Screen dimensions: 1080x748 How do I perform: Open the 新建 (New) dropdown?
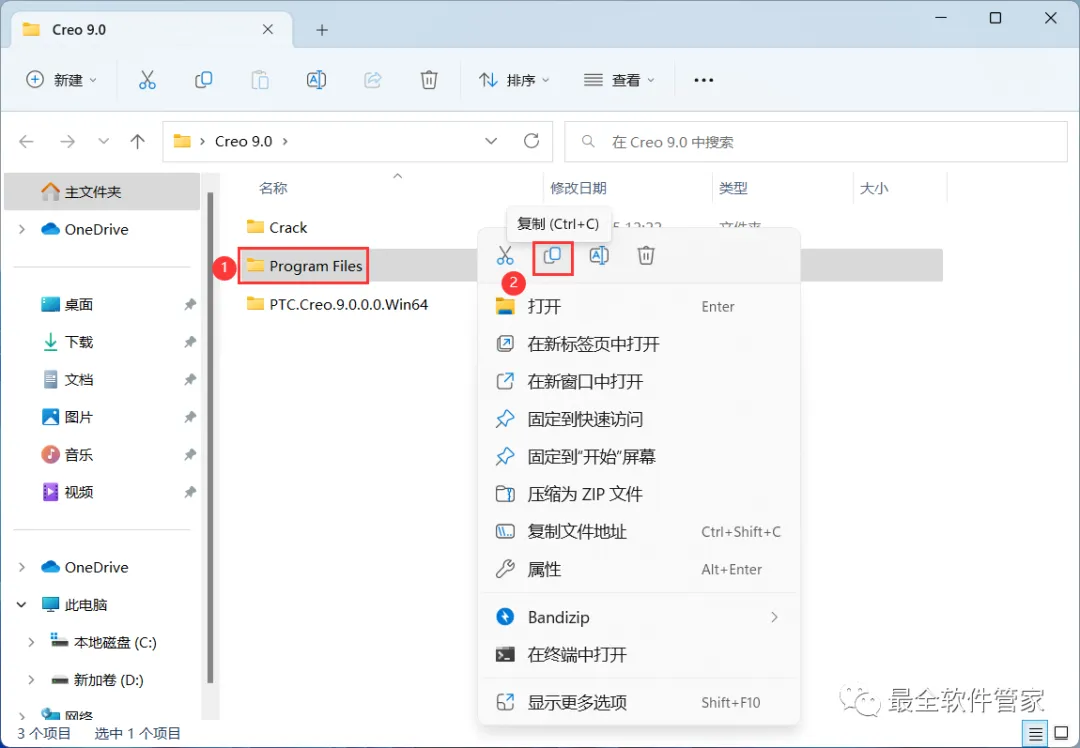coord(61,80)
